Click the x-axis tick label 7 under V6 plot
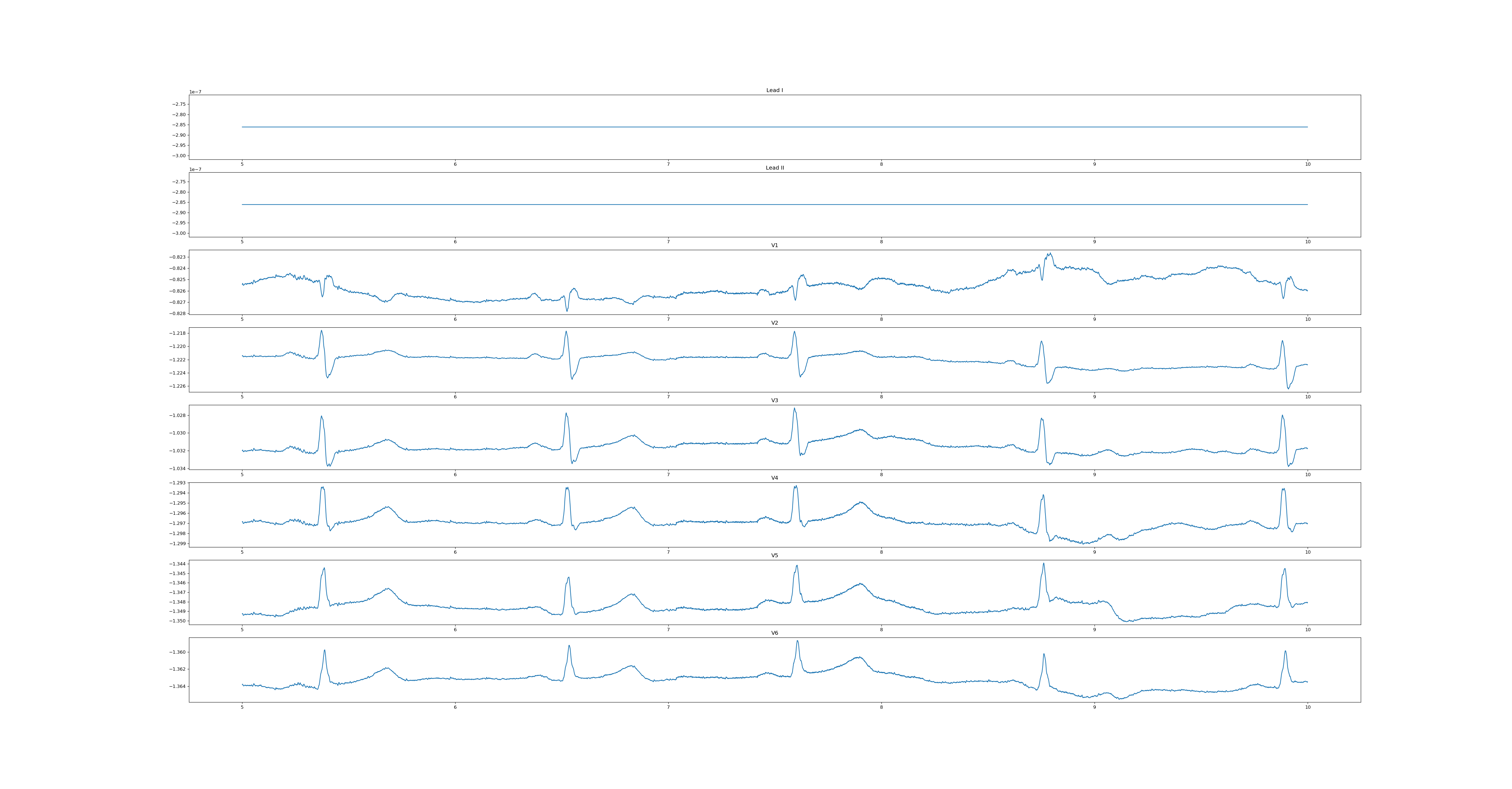The width and height of the screenshot is (1512, 789). [x=668, y=707]
